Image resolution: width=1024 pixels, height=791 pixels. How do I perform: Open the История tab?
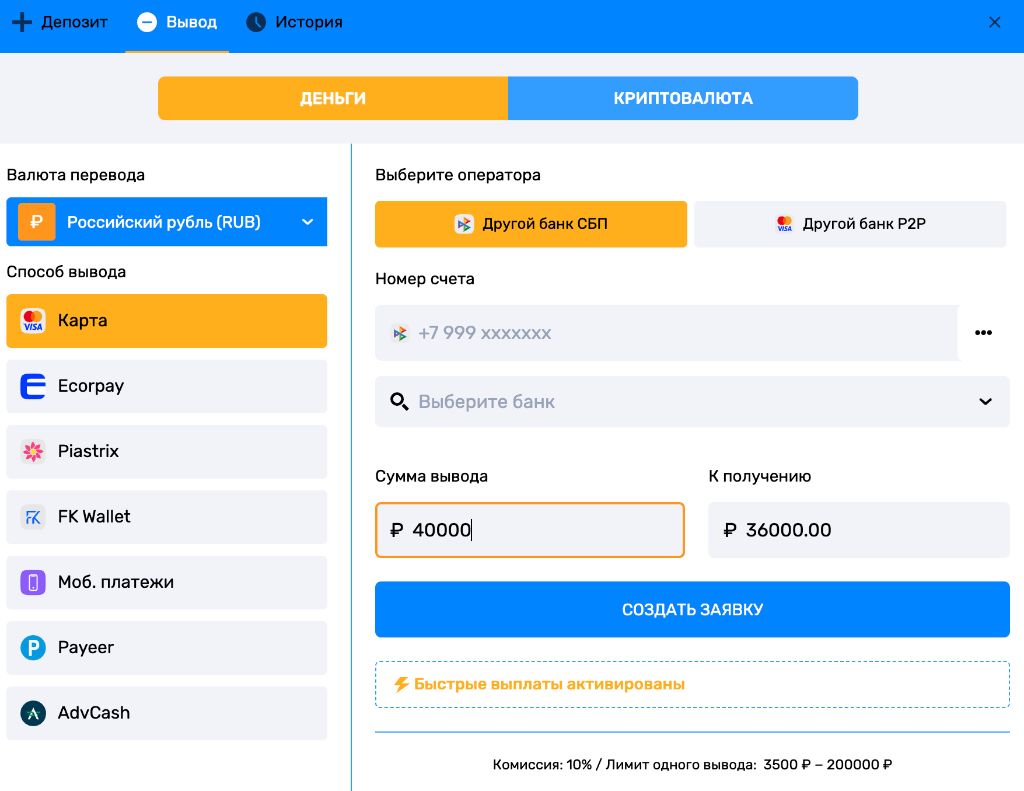[x=294, y=21]
